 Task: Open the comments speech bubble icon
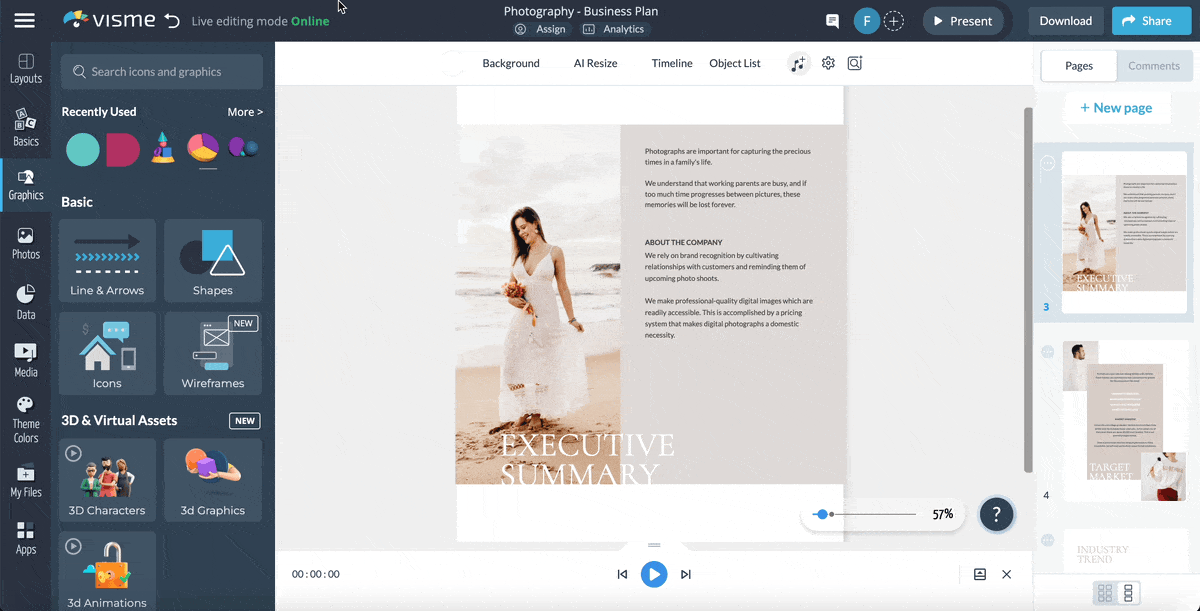[832, 21]
